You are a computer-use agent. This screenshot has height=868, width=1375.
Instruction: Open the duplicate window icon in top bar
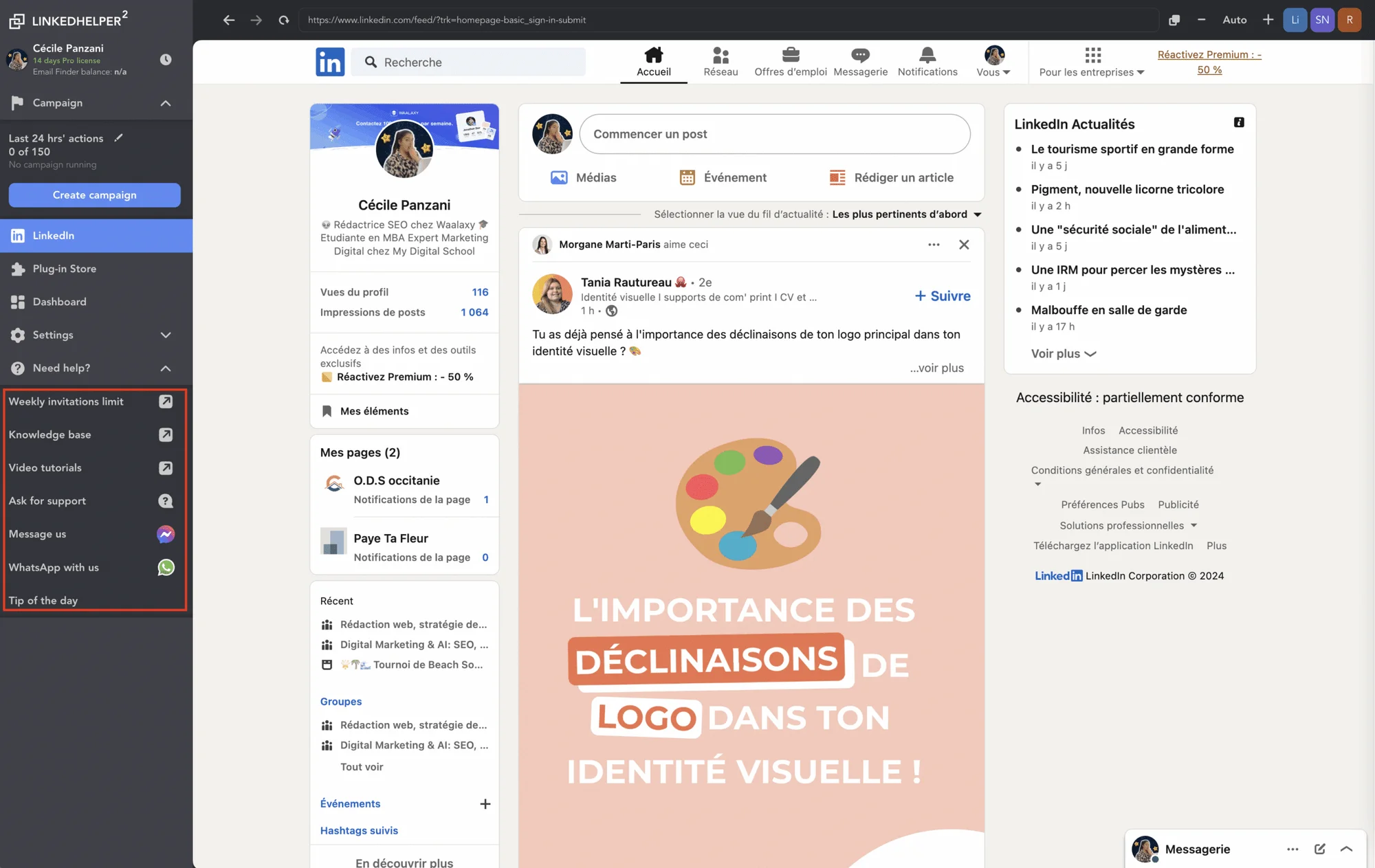point(1174,20)
